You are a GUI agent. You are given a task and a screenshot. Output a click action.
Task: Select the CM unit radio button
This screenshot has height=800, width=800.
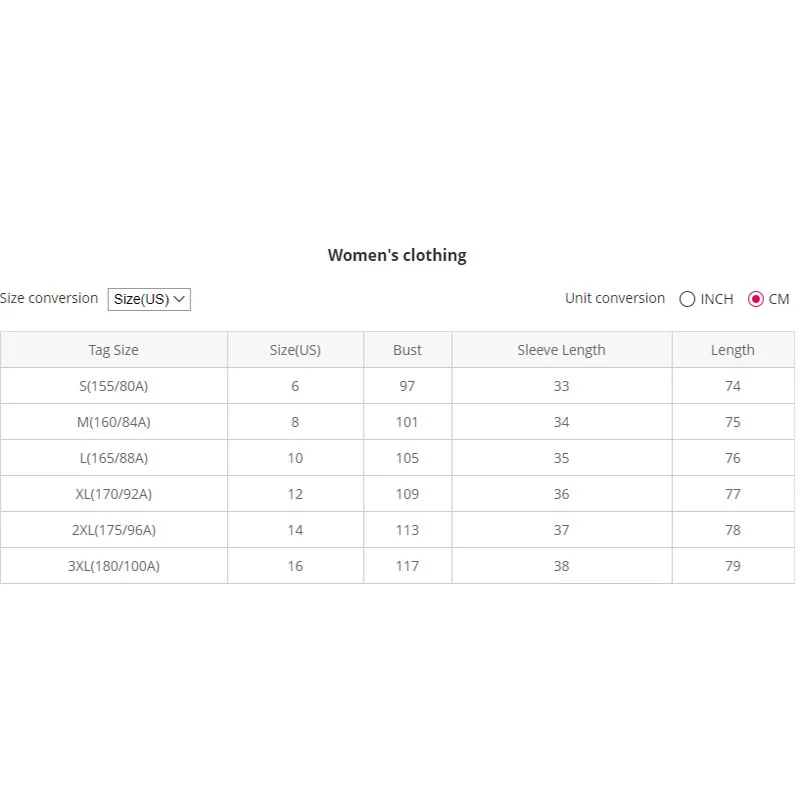click(x=756, y=299)
